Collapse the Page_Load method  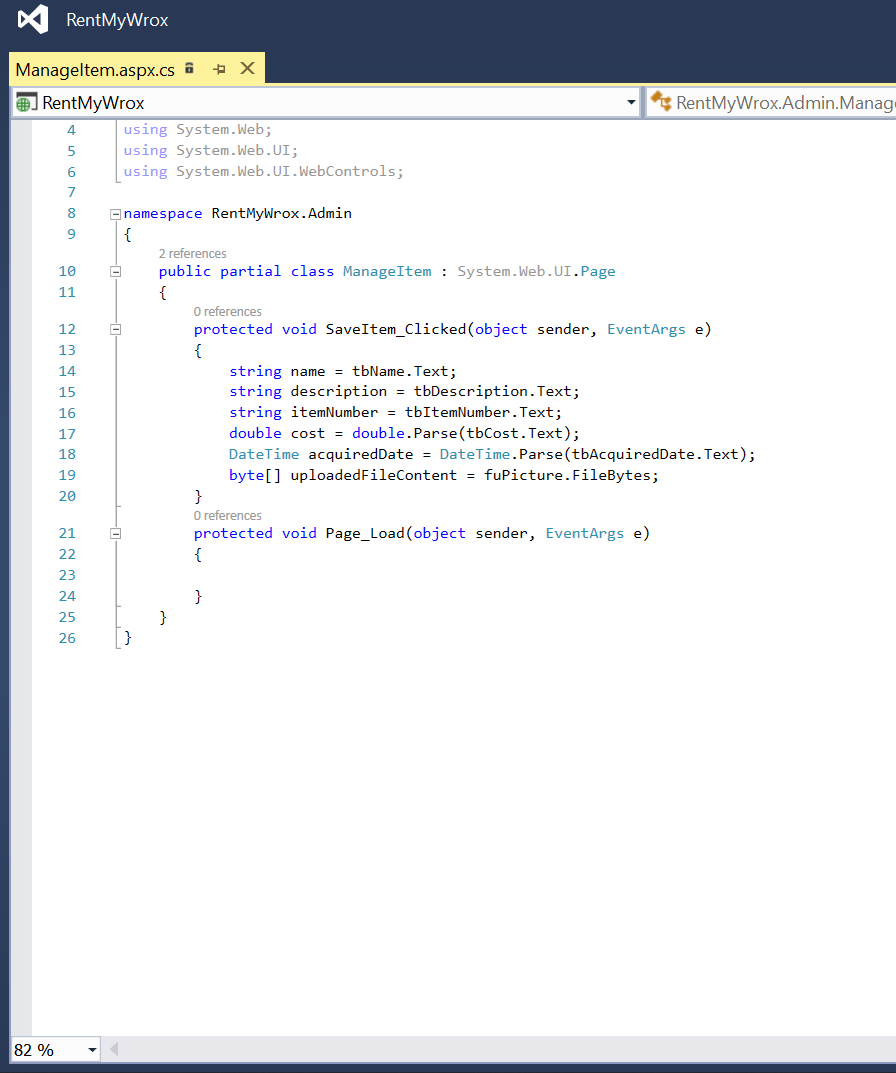(115, 532)
